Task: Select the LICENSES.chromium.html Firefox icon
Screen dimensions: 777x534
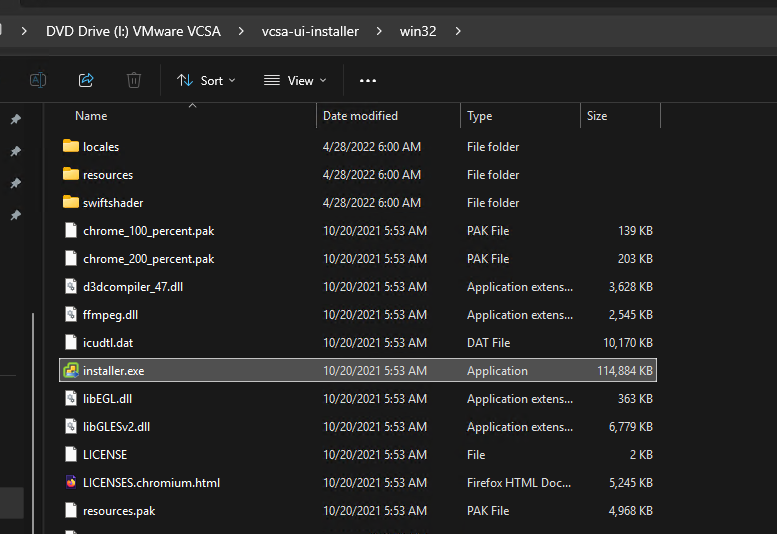Action: tap(70, 483)
